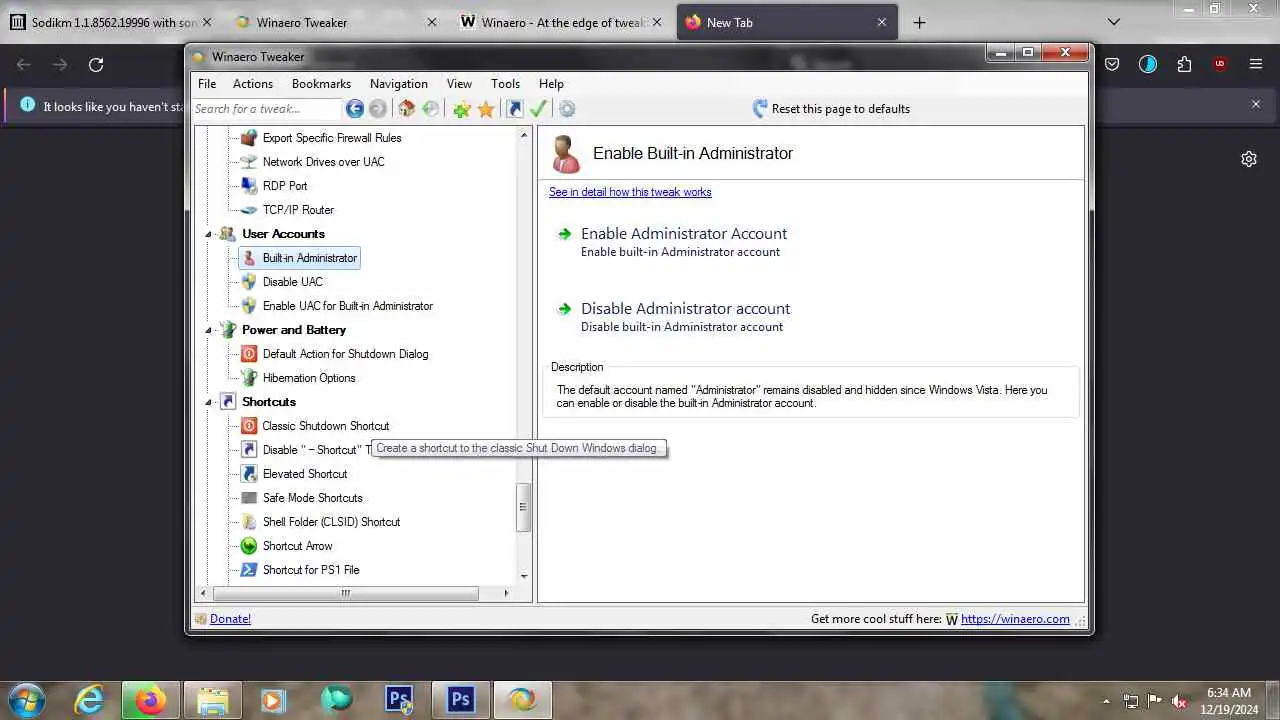Open a new browser tab with plus
This screenshot has width=1280, height=720.
919,22
